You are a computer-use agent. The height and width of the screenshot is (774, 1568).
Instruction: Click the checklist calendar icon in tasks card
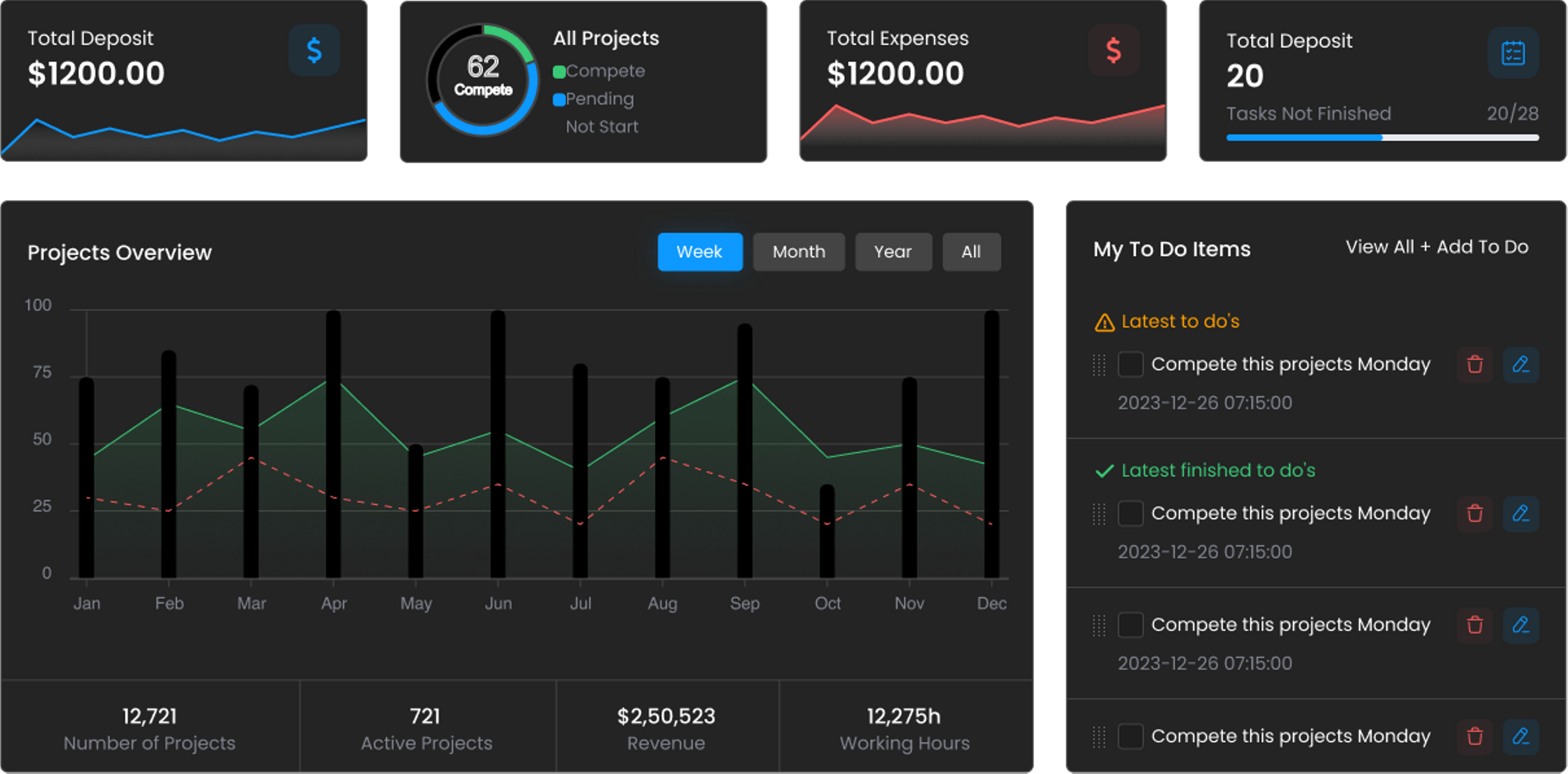tap(1513, 53)
